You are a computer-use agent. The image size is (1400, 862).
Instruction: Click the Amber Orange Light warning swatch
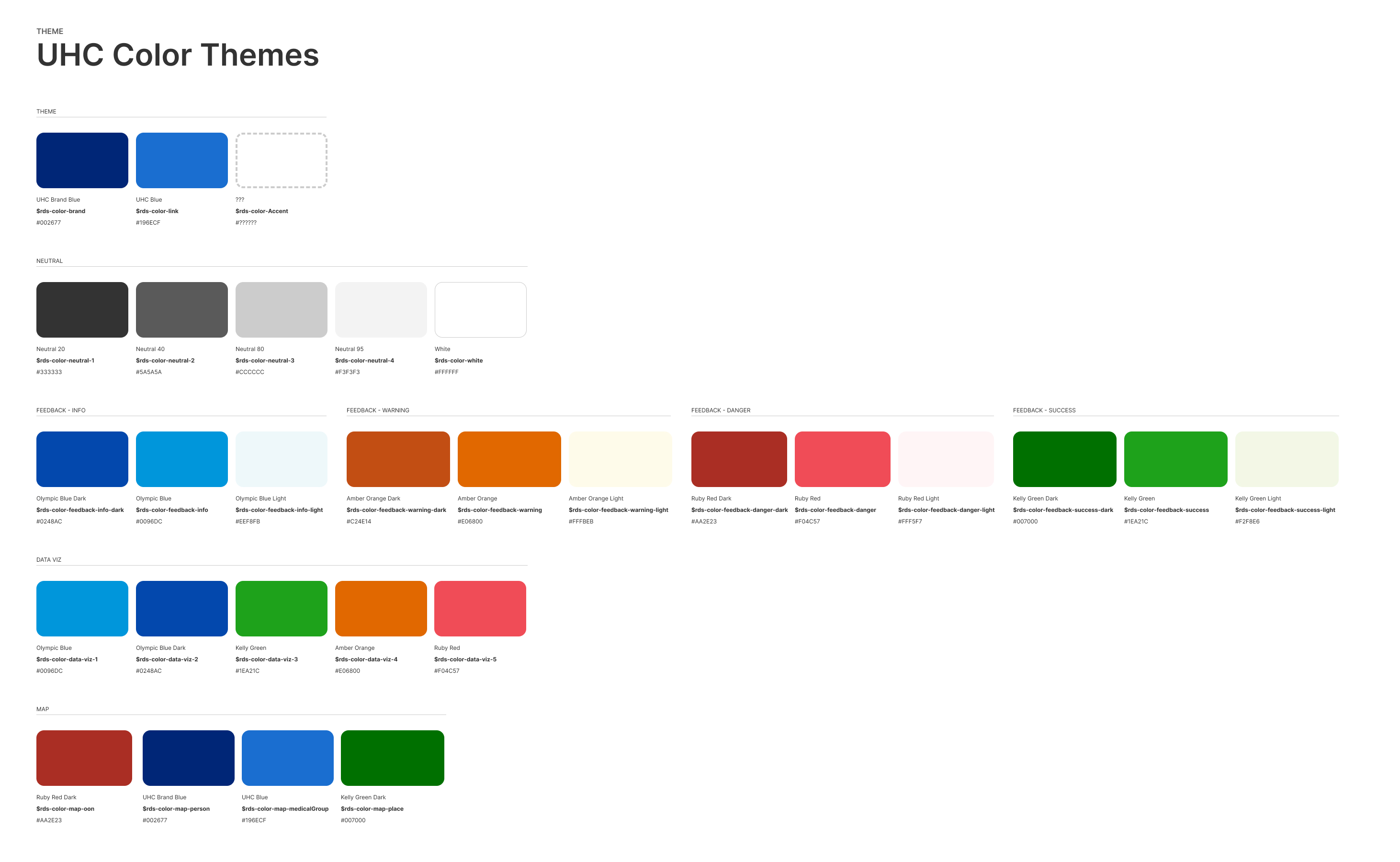pyautogui.click(x=620, y=459)
